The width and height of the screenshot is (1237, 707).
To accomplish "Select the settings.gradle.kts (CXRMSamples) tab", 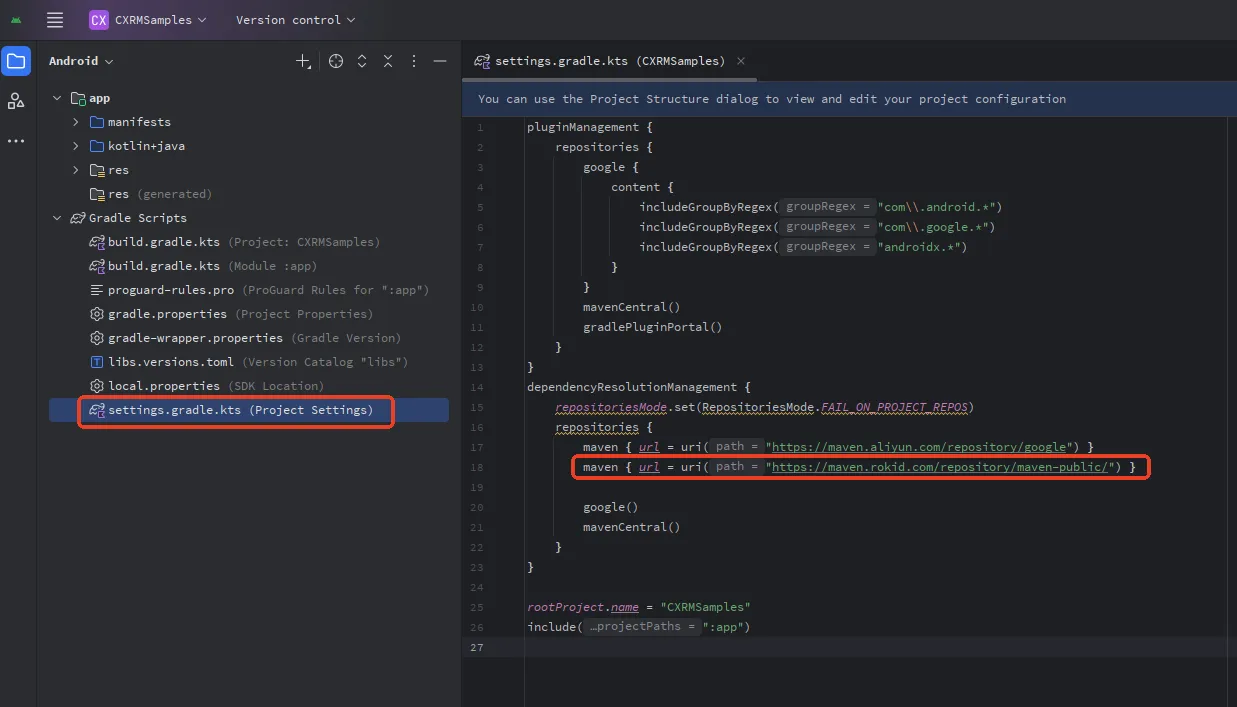I will 610,61.
